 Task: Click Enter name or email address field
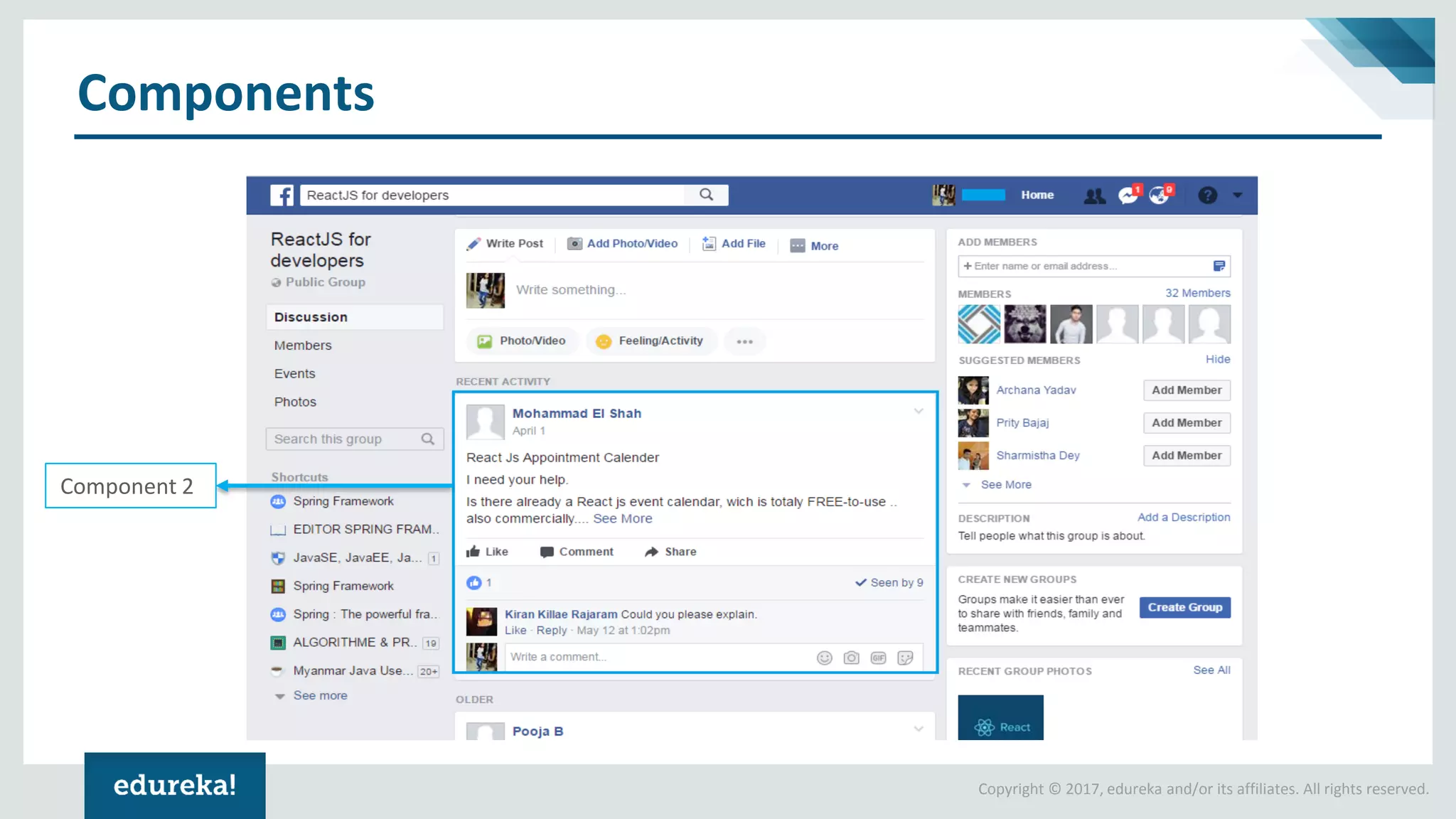(x=1083, y=266)
